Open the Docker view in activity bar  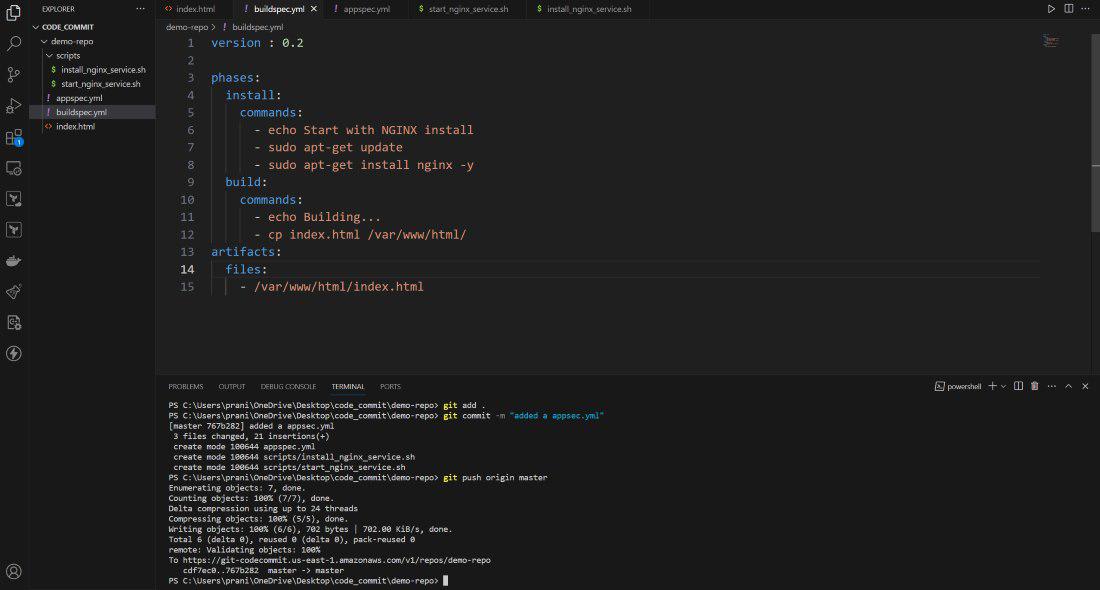click(13, 261)
